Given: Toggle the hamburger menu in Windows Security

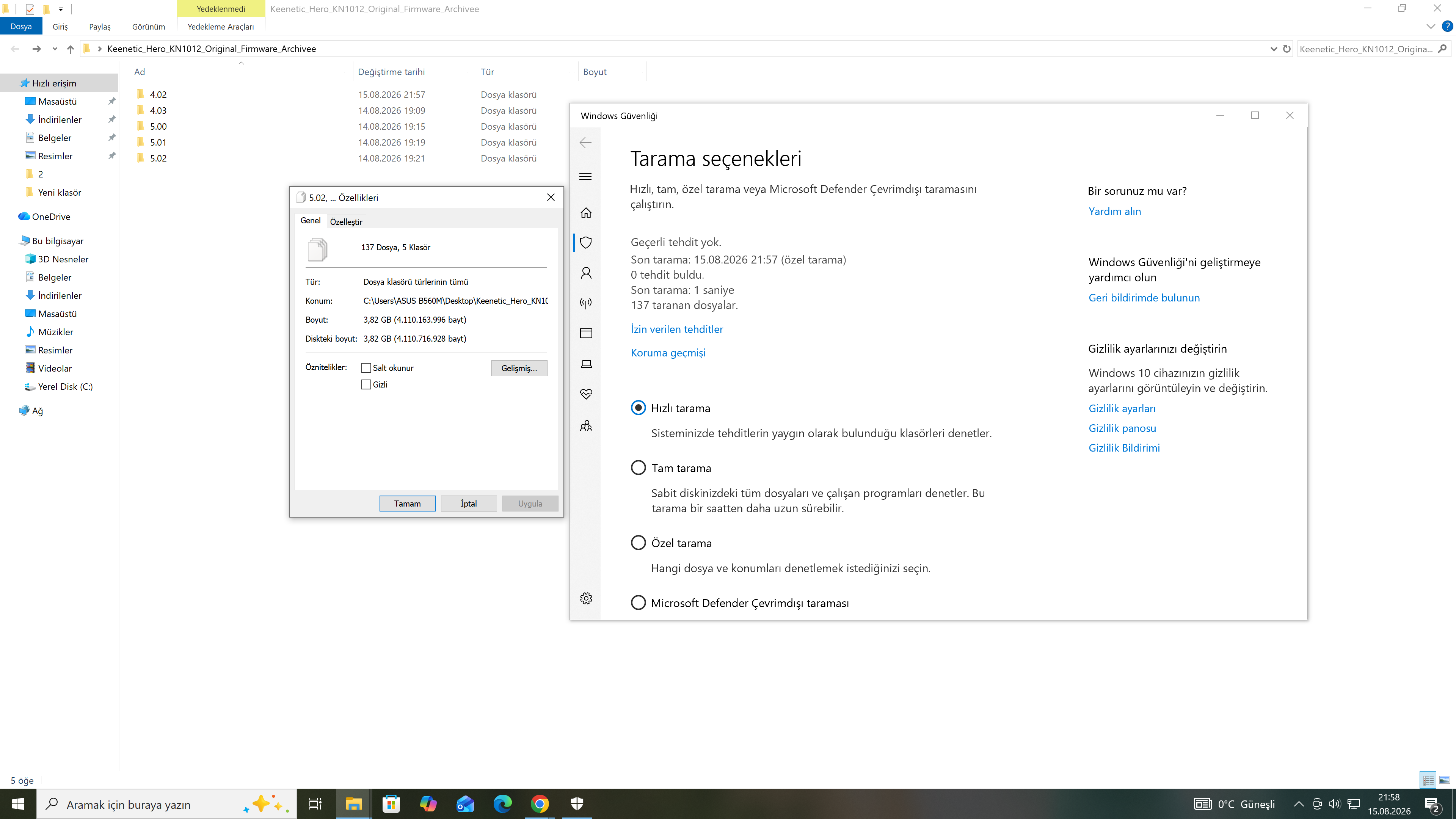Looking at the screenshot, I should click(586, 176).
